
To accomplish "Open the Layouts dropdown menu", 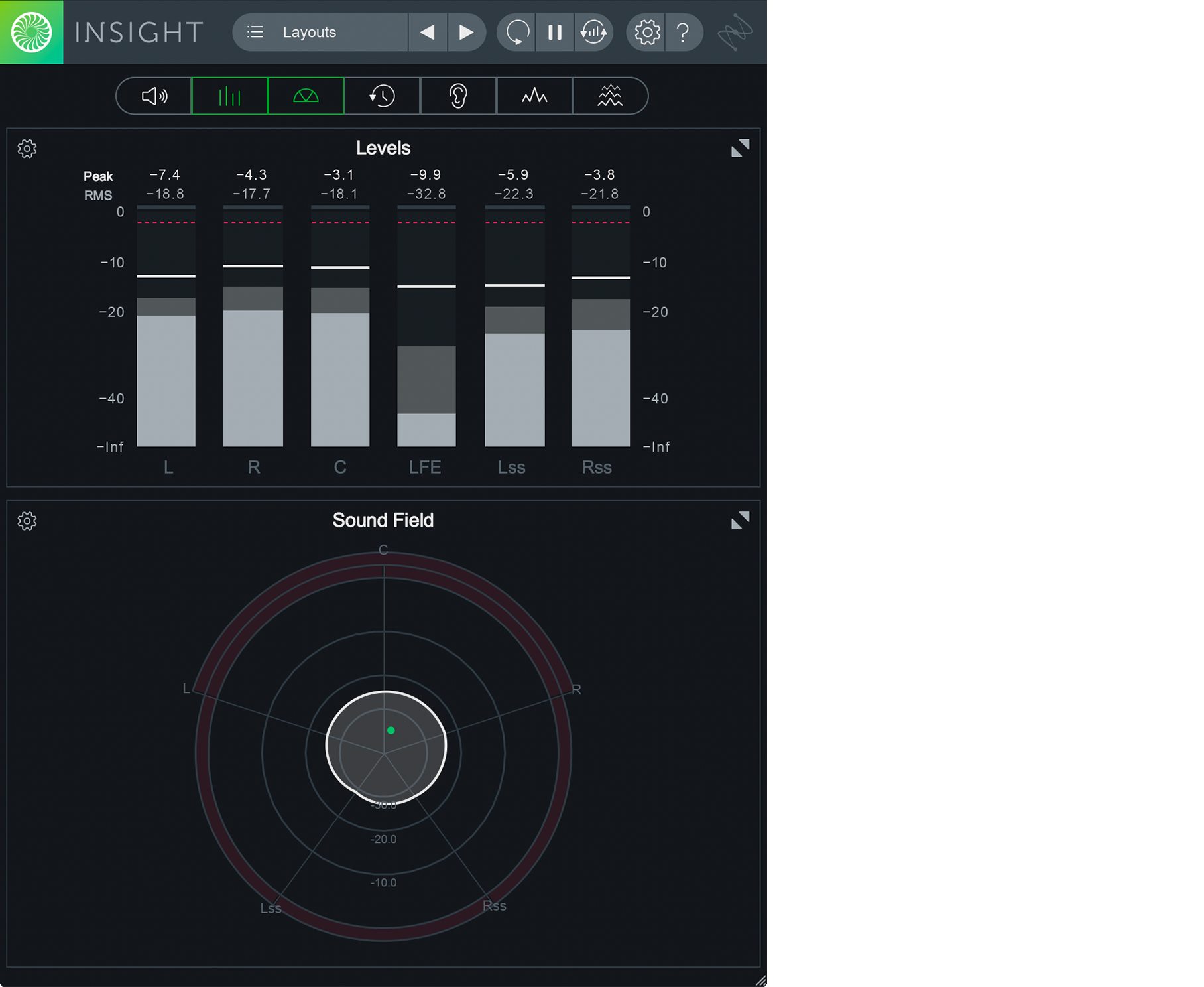I will (x=320, y=32).
